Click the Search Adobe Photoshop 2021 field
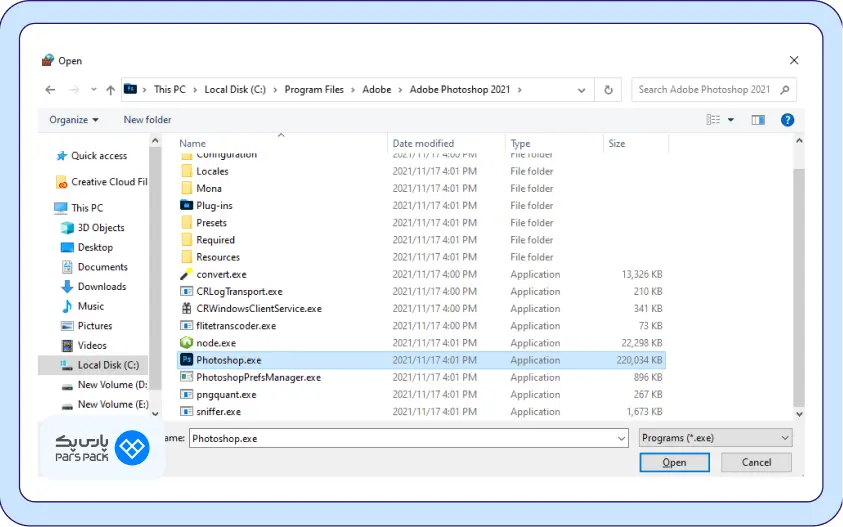This screenshot has width=843, height=527. tap(705, 89)
